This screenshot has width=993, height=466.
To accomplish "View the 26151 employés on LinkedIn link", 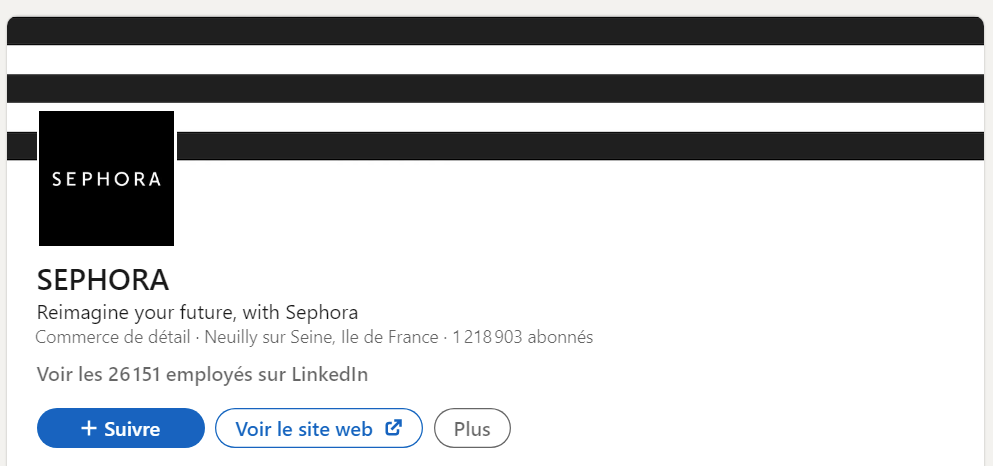I will 203,374.
